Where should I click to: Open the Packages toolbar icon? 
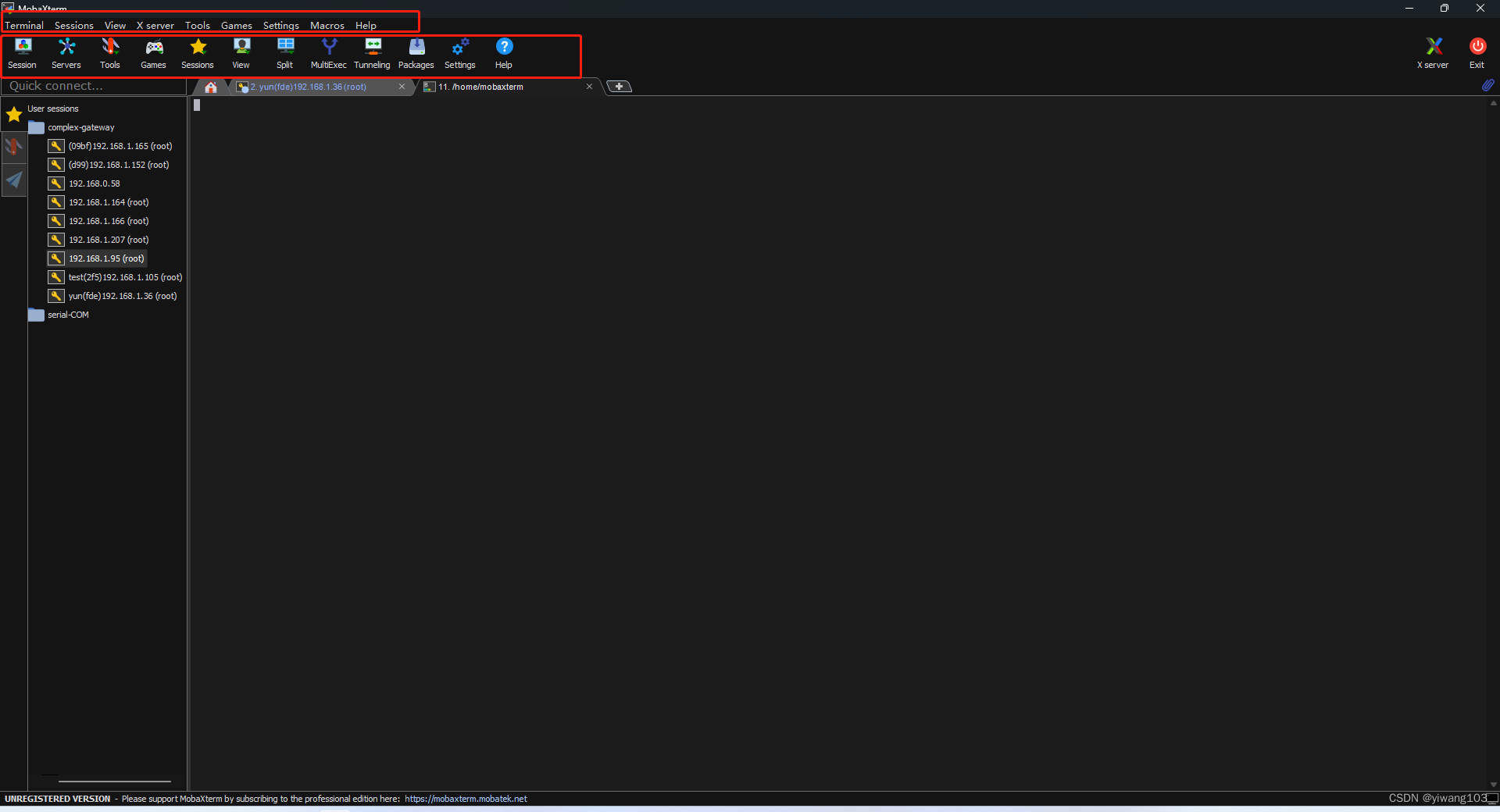tap(416, 54)
